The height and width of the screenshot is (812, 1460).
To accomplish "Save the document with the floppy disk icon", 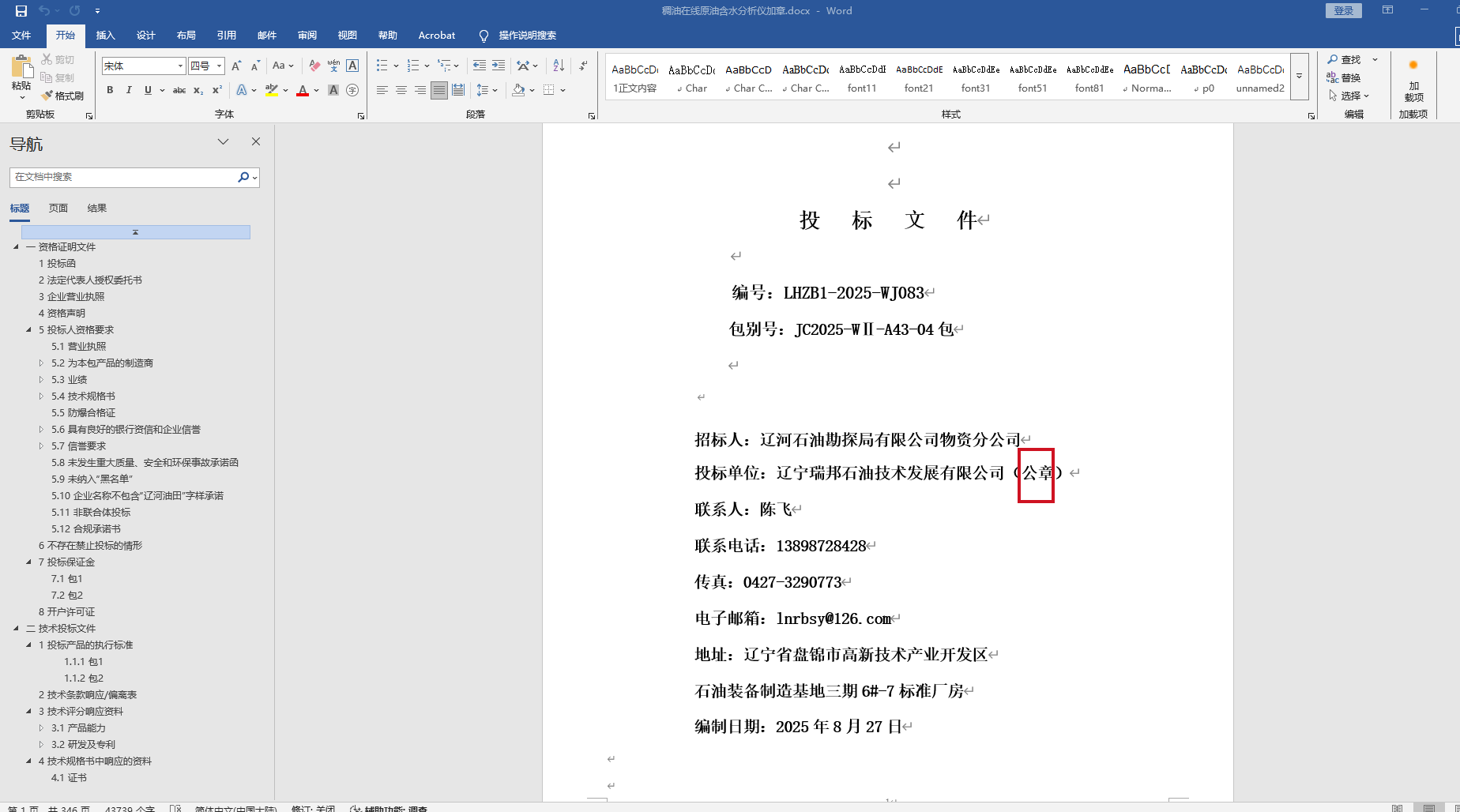I will [x=21, y=11].
